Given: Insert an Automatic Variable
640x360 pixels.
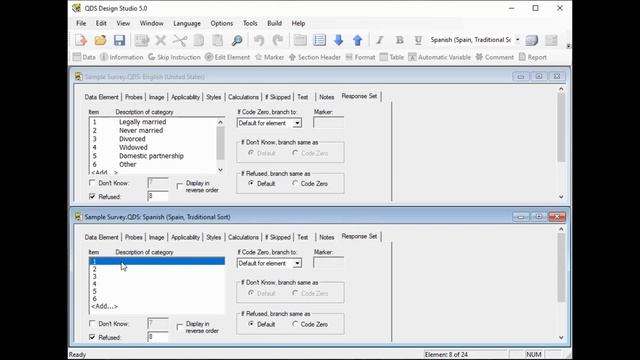Looking at the screenshot, I should tap(440, 57).
